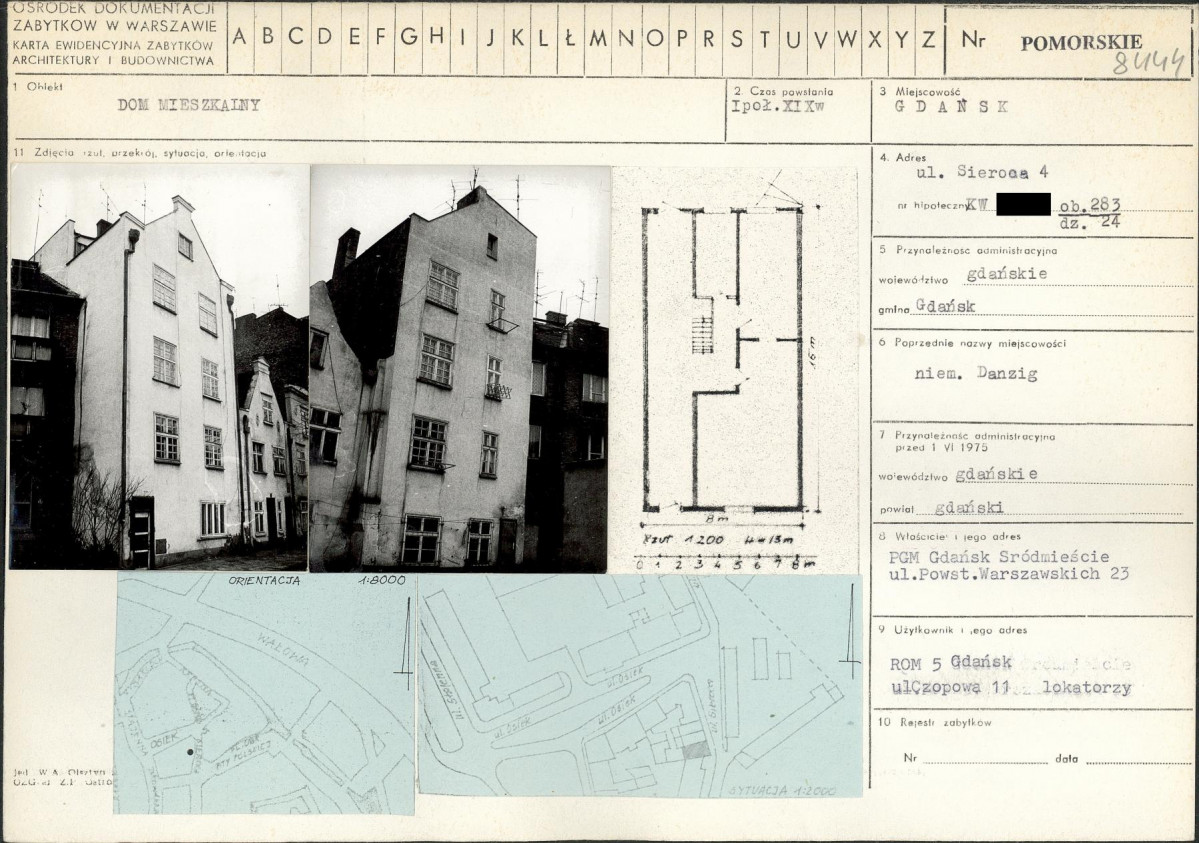
Task: Select the address text ul. Sieroca 4
Action: coord(977,172)
